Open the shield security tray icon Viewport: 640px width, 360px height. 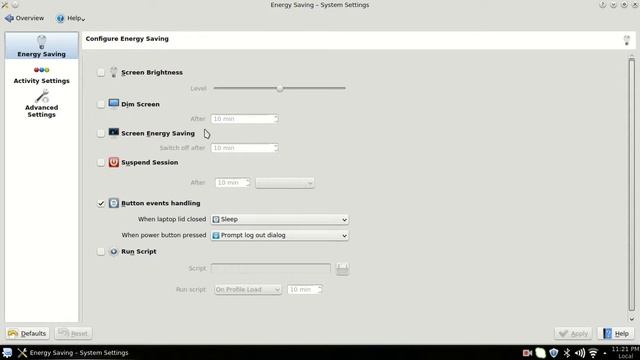(x=553, y=353)
